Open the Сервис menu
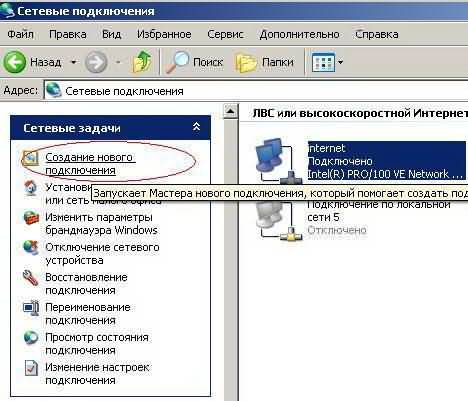Viewport: 468px width, 401px height. [225, 34]
